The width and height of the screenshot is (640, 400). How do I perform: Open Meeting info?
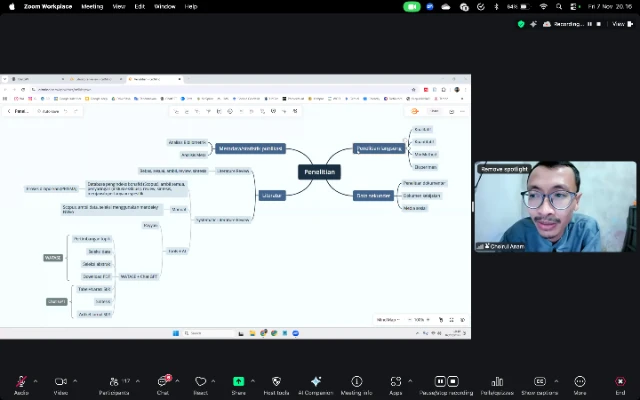(x=356, y=382)
